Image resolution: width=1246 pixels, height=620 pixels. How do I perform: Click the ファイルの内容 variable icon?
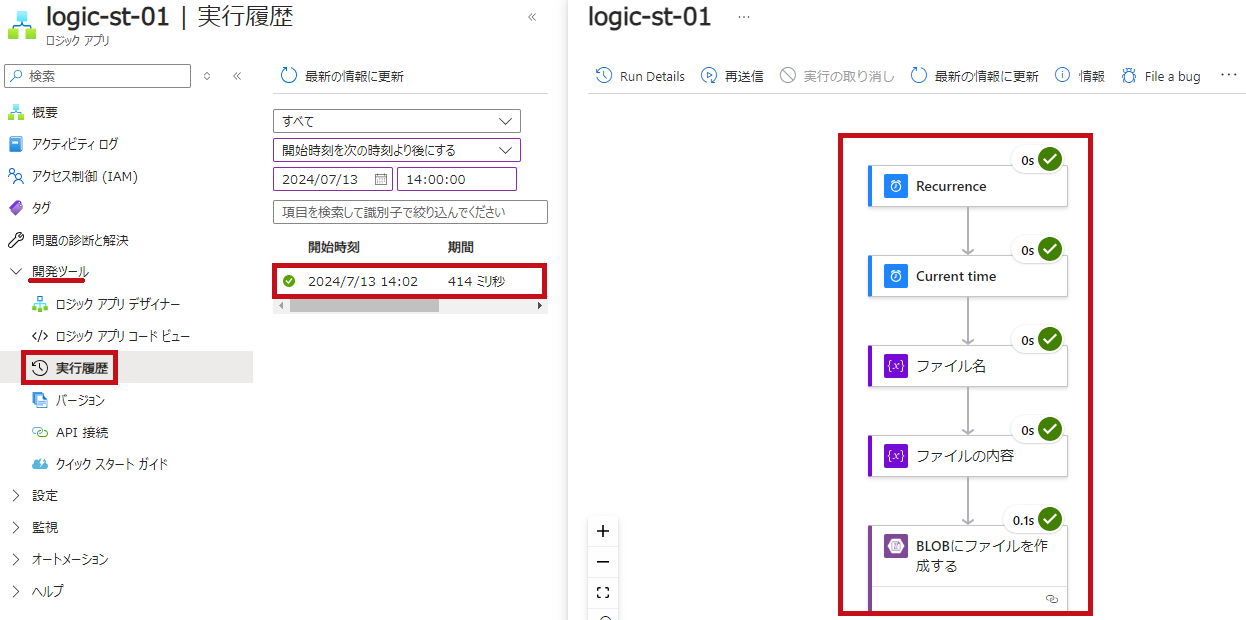click(x=896, y=456)
